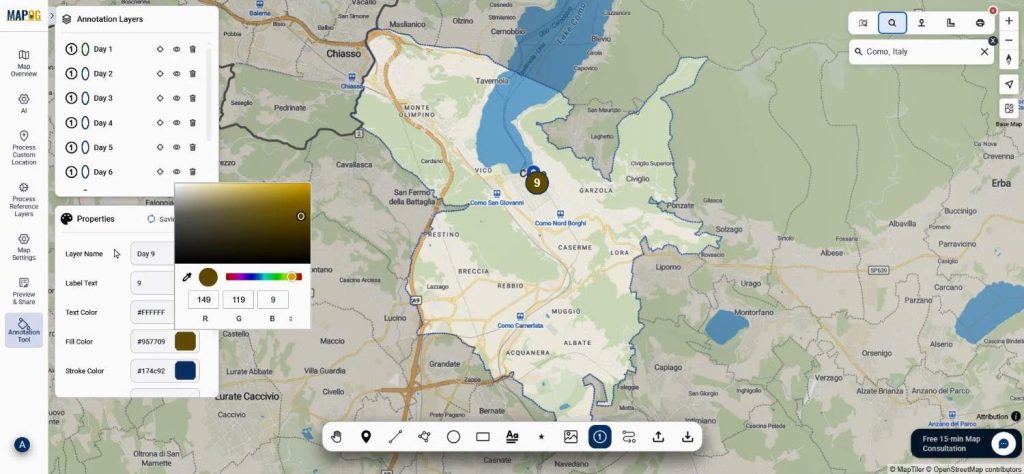1024x474 pixels.
Task: Switch color format using RGB toggle arrows
Action: click(291, 318)
